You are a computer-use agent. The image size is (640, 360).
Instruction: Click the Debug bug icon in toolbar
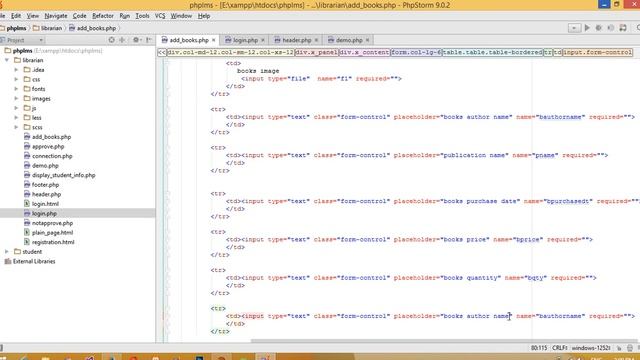[599, 28]
